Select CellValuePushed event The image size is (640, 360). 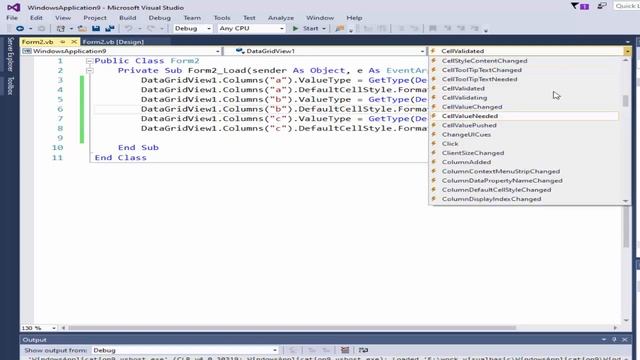coord(469,125)
